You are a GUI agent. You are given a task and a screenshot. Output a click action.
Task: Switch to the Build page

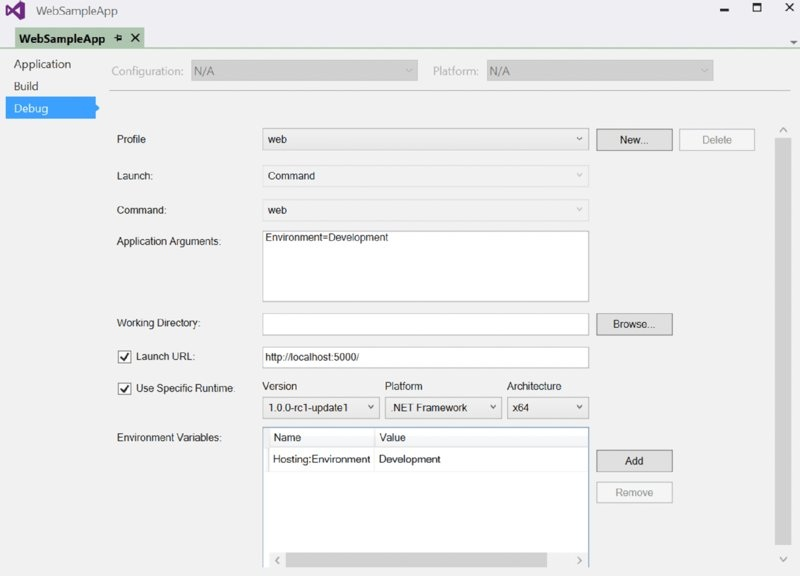click(x=26, y=86)
